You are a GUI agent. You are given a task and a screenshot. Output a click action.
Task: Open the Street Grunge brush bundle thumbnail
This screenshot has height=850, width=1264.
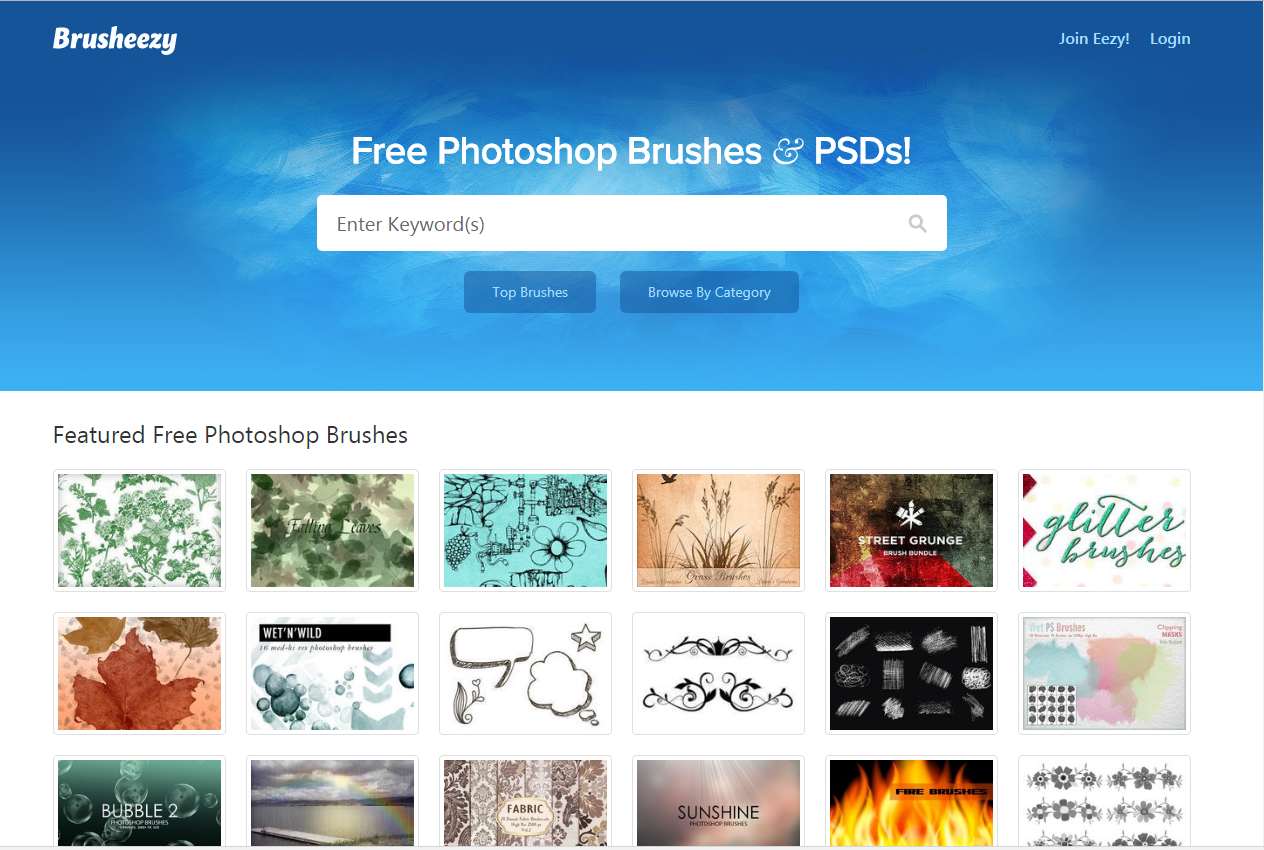(911, 530)
